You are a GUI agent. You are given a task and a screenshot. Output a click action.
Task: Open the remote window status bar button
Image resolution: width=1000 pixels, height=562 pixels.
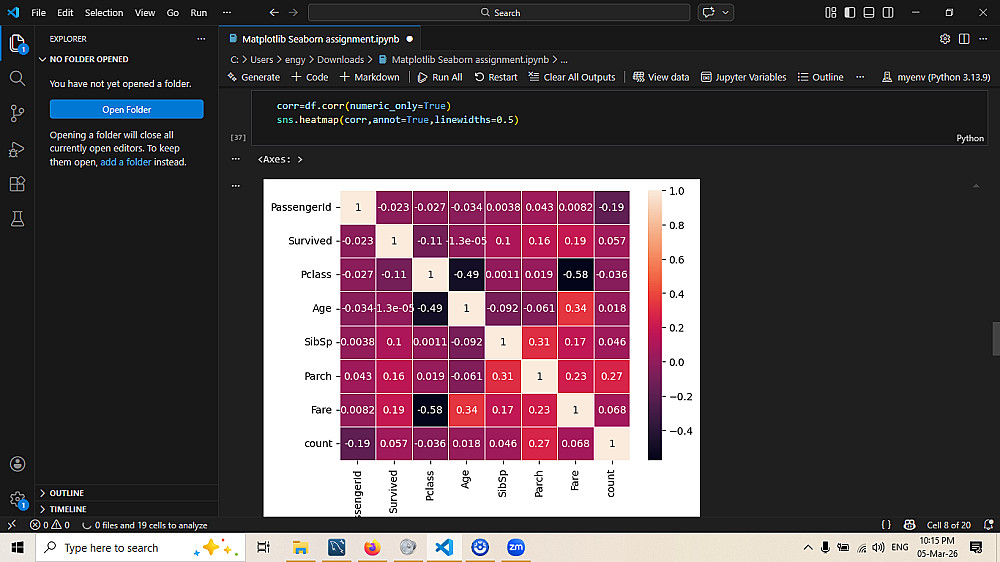coord(11,526)
